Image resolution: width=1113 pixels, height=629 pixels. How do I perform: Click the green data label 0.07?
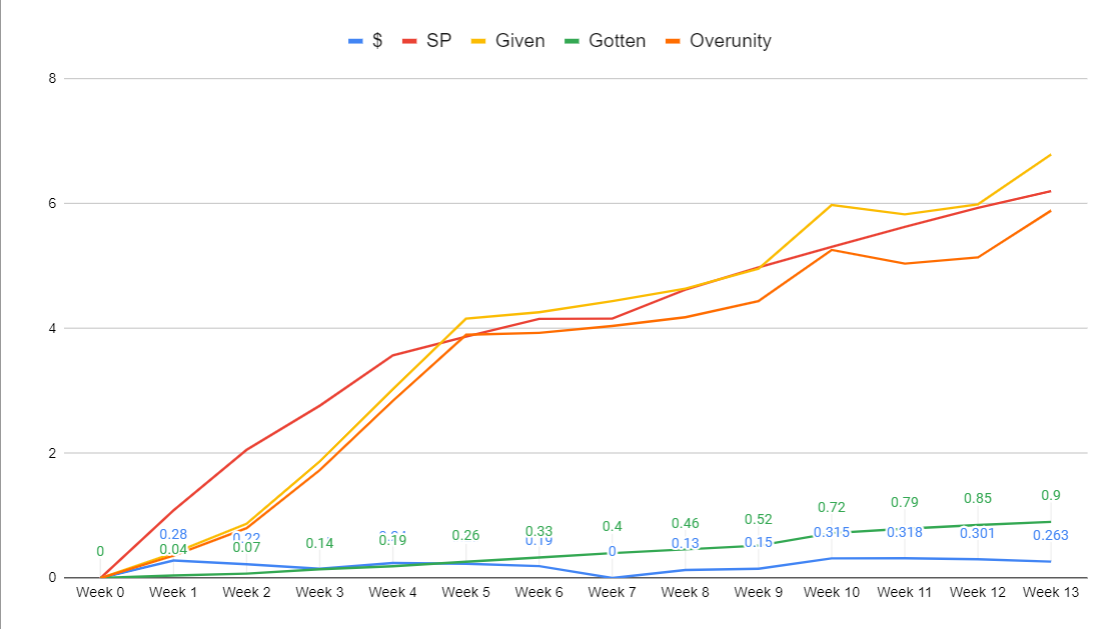click(x=246, y=547)
